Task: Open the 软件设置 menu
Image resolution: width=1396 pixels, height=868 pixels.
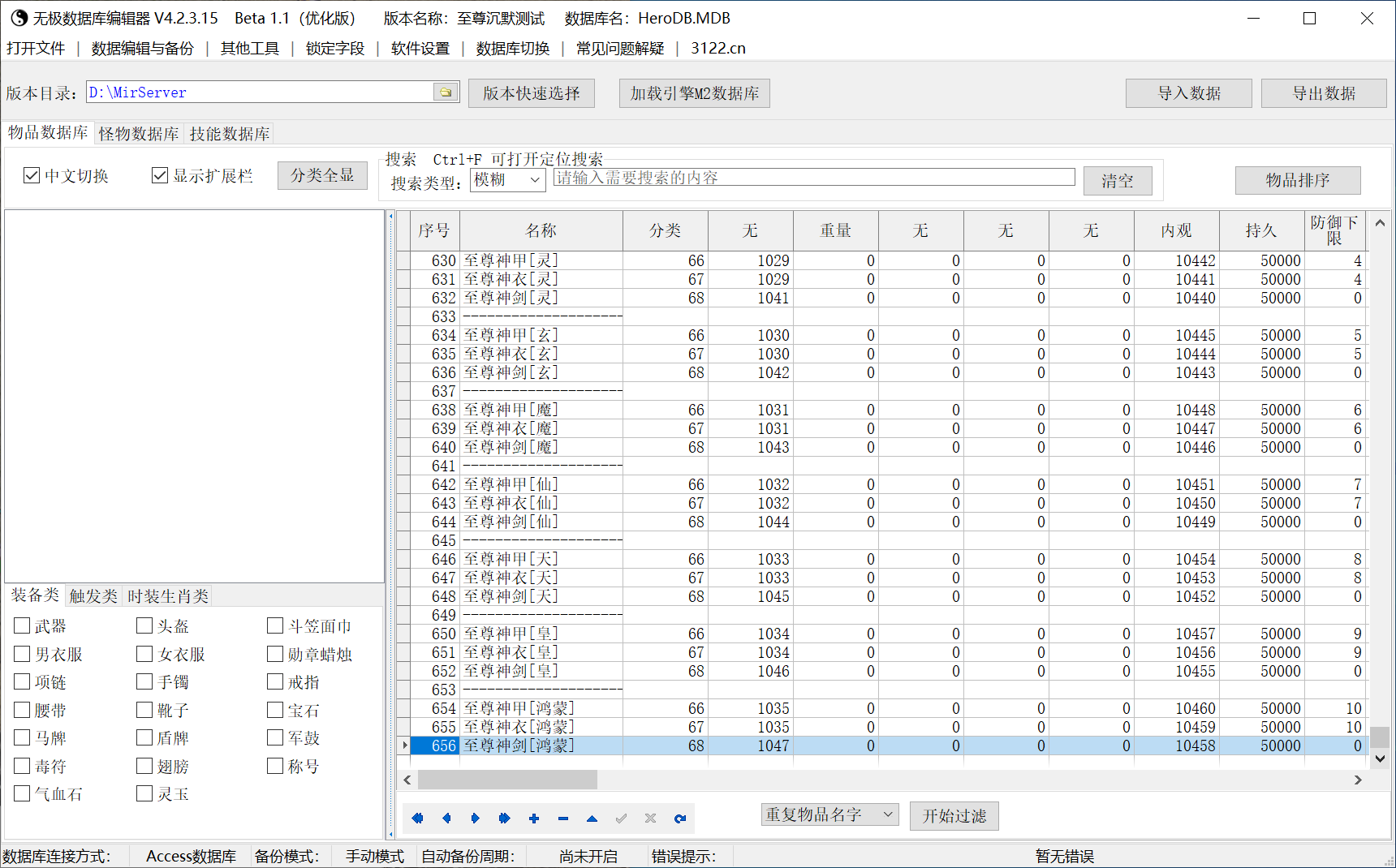Action: click(x=420, y=49)
